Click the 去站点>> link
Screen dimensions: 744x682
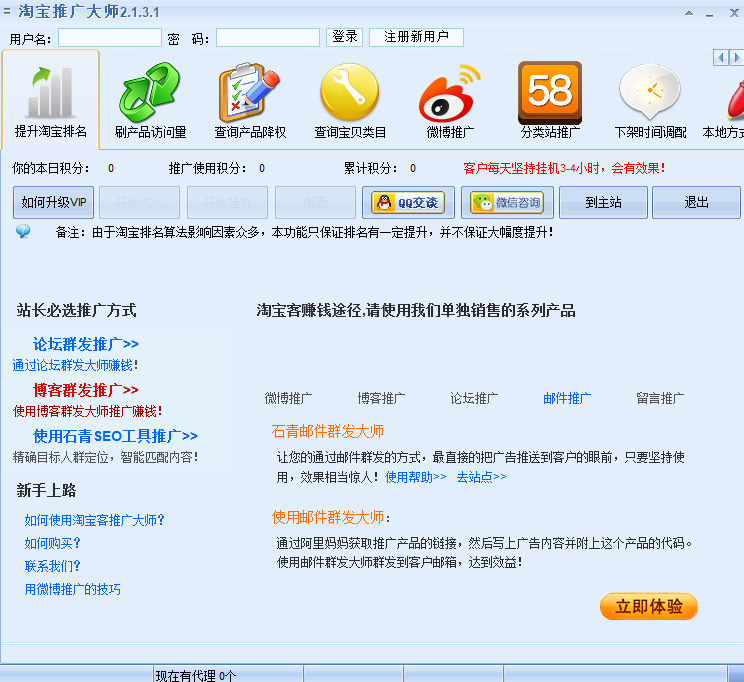[x=481, y=477]
